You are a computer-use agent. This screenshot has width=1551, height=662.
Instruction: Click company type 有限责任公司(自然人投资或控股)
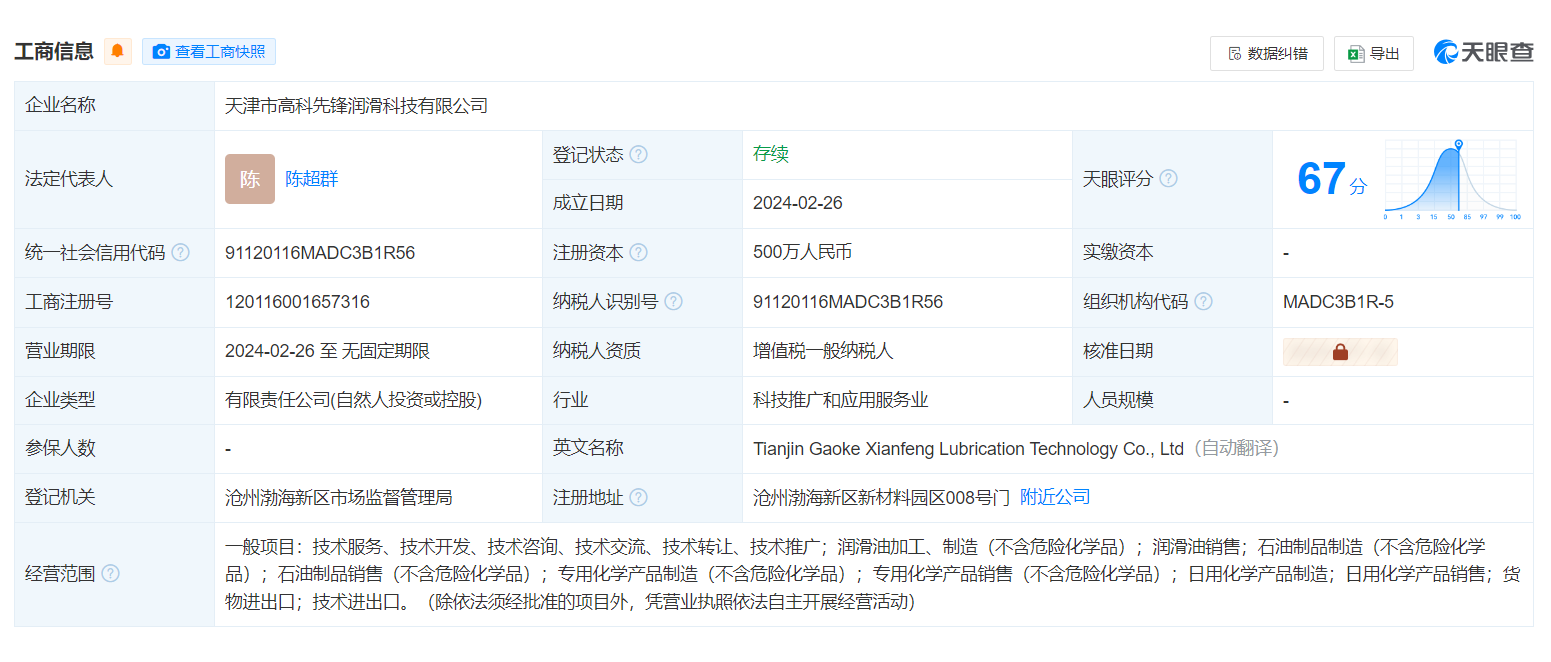click(354, 400)
